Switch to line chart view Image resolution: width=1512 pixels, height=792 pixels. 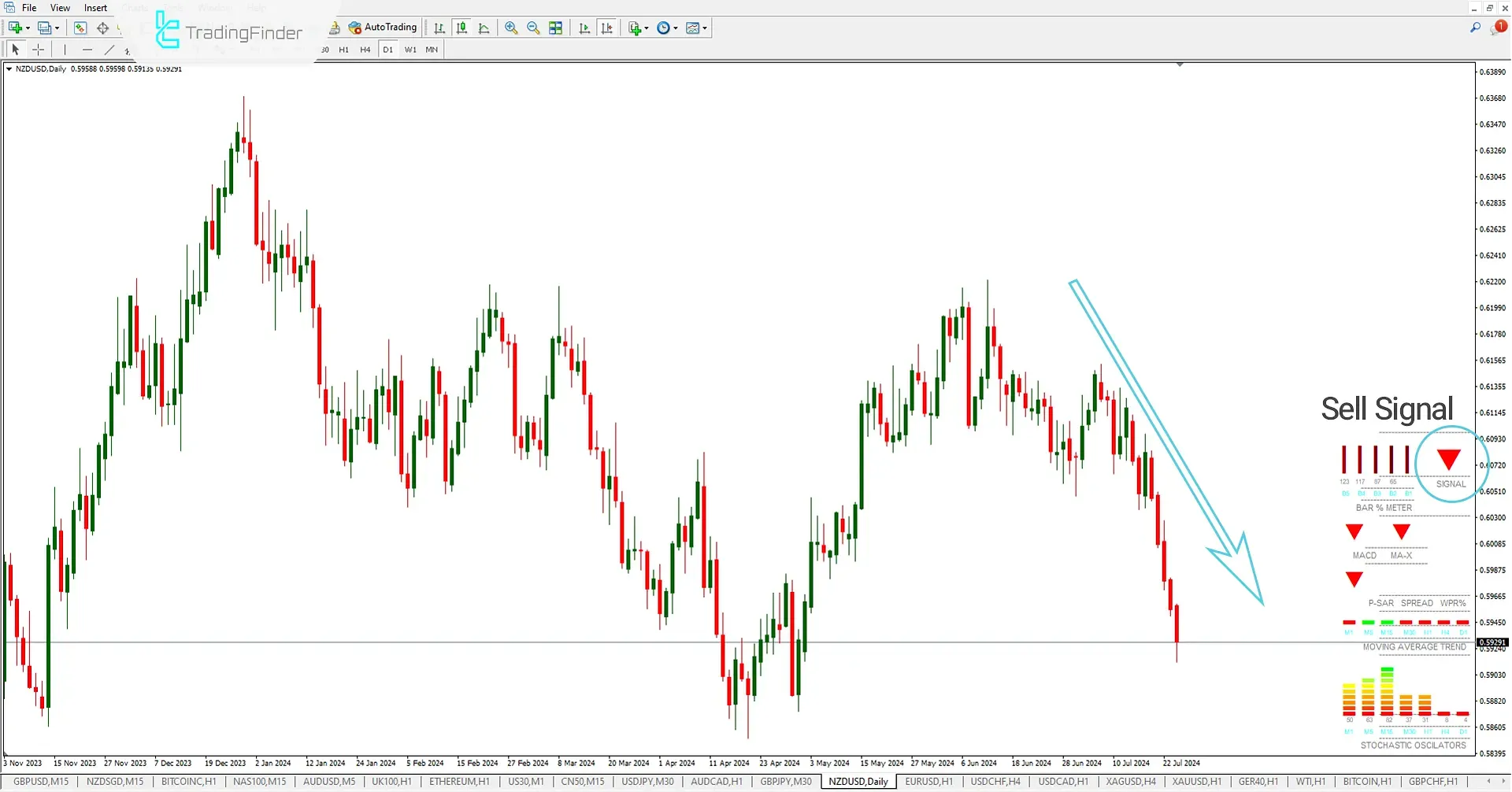(484, 28)
